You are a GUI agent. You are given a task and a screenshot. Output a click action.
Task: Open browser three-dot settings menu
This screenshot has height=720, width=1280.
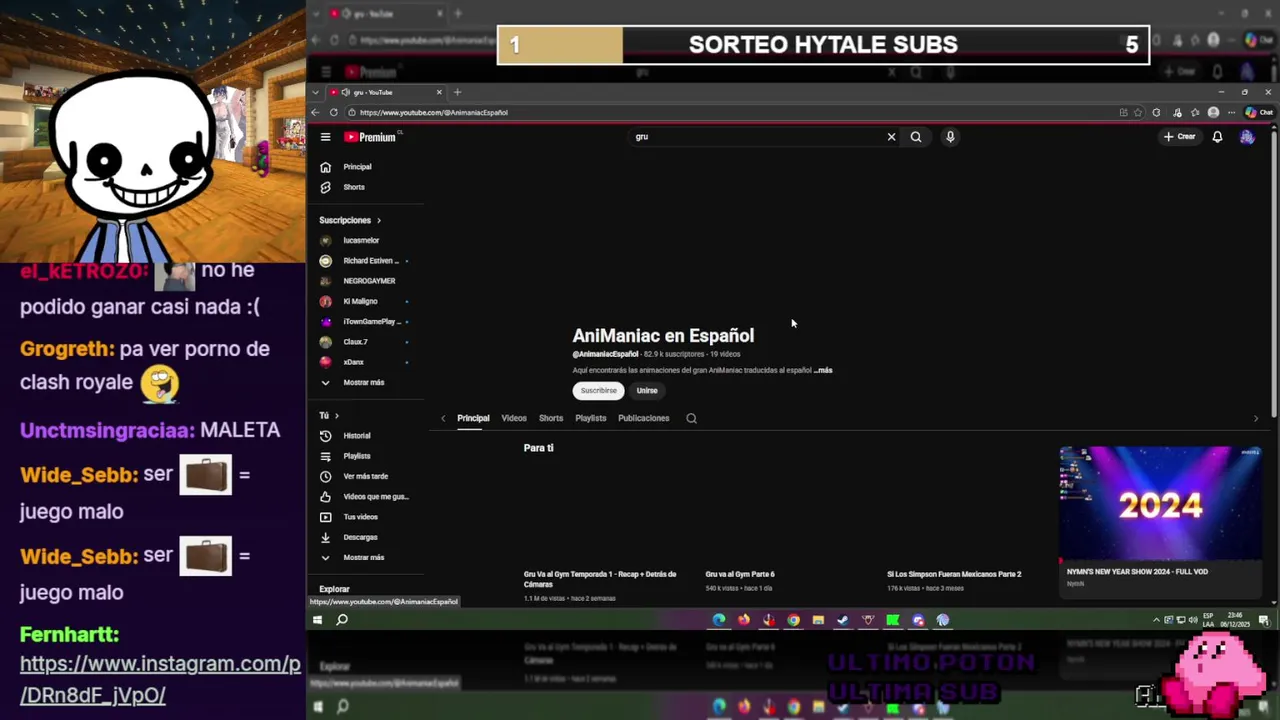[x=1231, y=112]
